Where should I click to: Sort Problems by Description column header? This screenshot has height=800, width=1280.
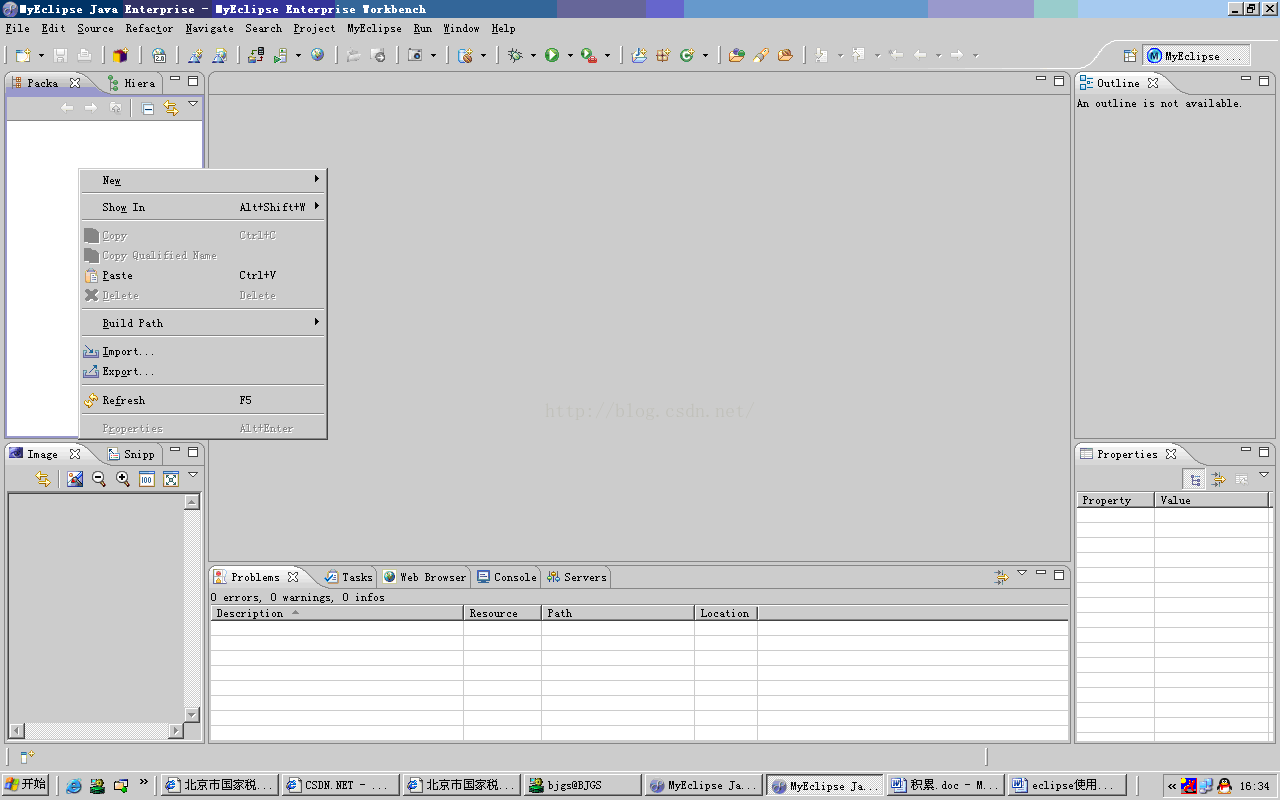pyautogui.click(x=337, y=613)
